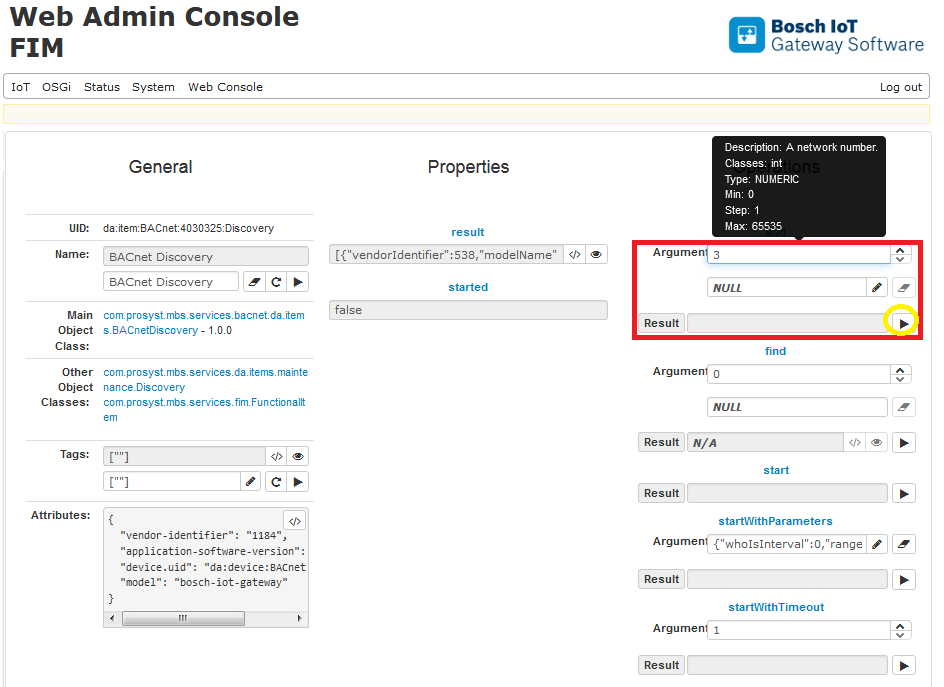The height and width of the screenshot is (687, 944).
Task: Refresh the Name value
Action: pyautogui.click(x=276, y=282)
